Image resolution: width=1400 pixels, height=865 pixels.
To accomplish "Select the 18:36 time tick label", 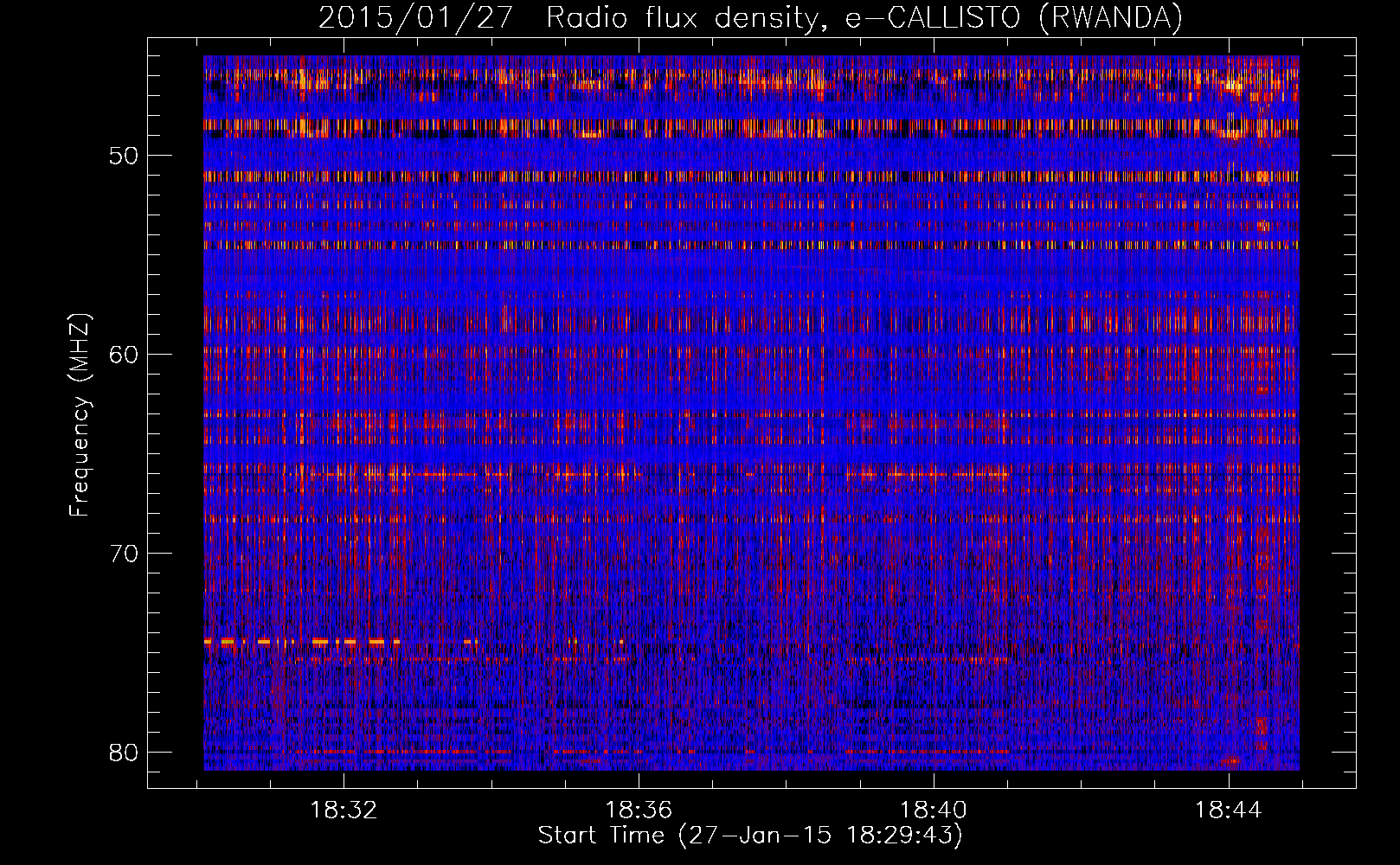I will 639,811.
